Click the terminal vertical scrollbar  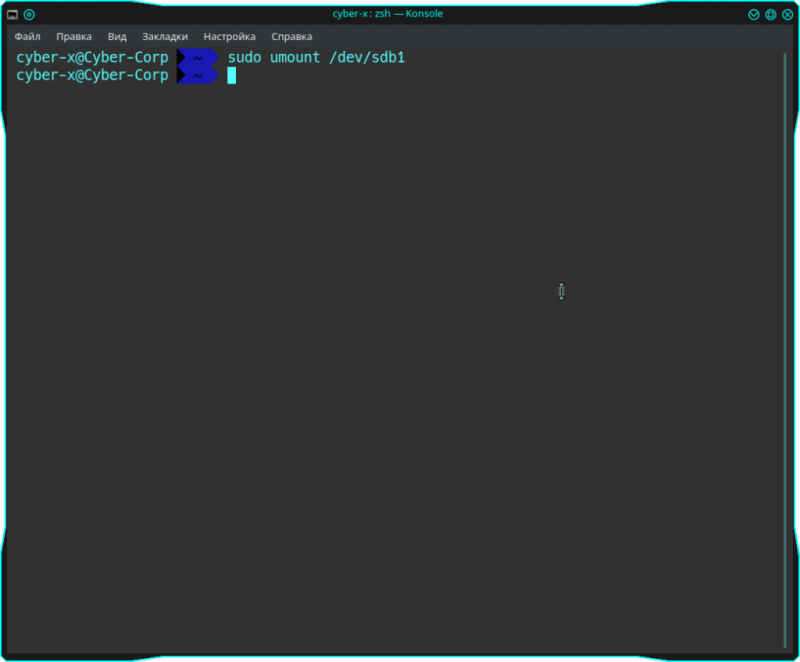(x=785, y=350)
